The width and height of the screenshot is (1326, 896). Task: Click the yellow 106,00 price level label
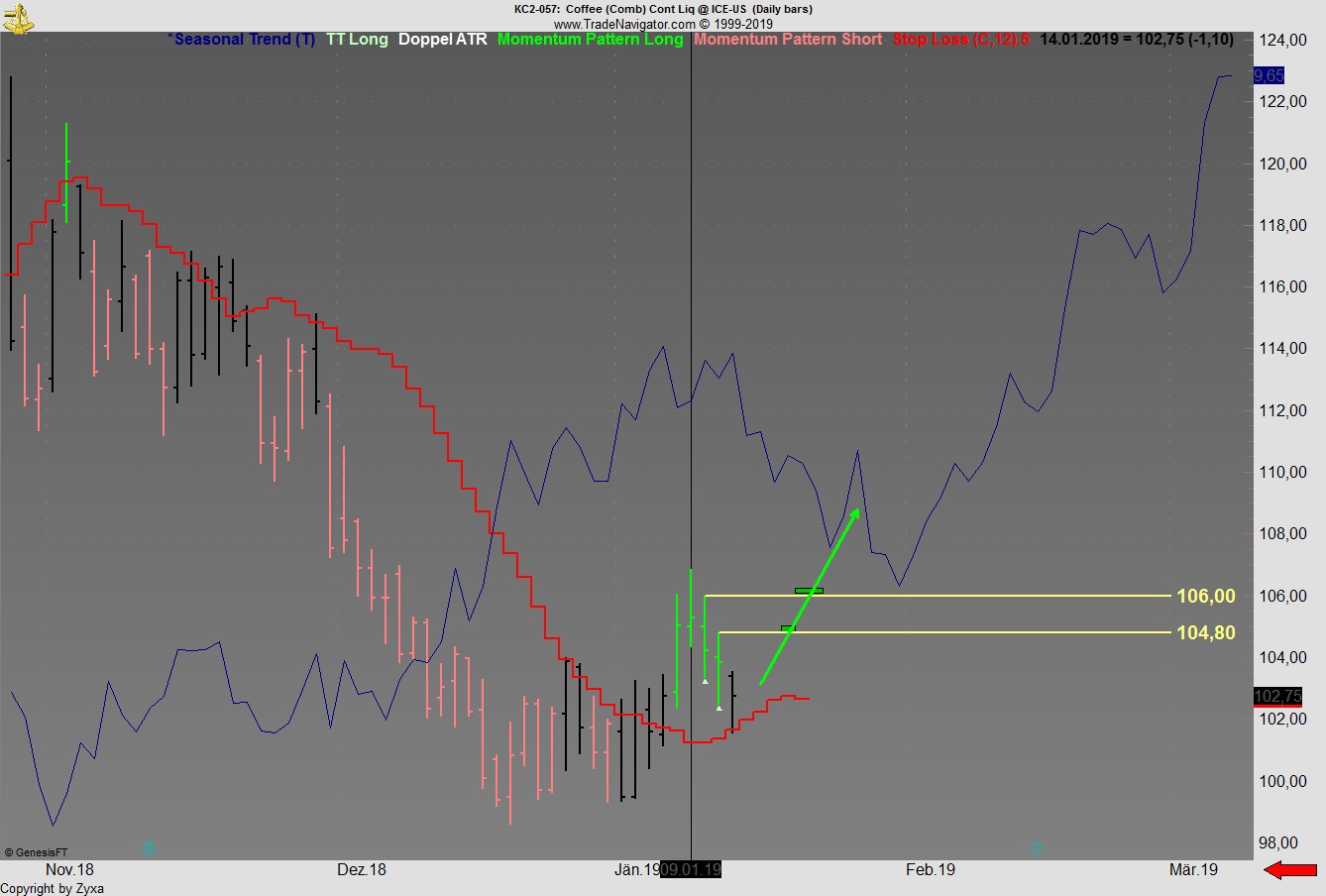pos(1205,596)
